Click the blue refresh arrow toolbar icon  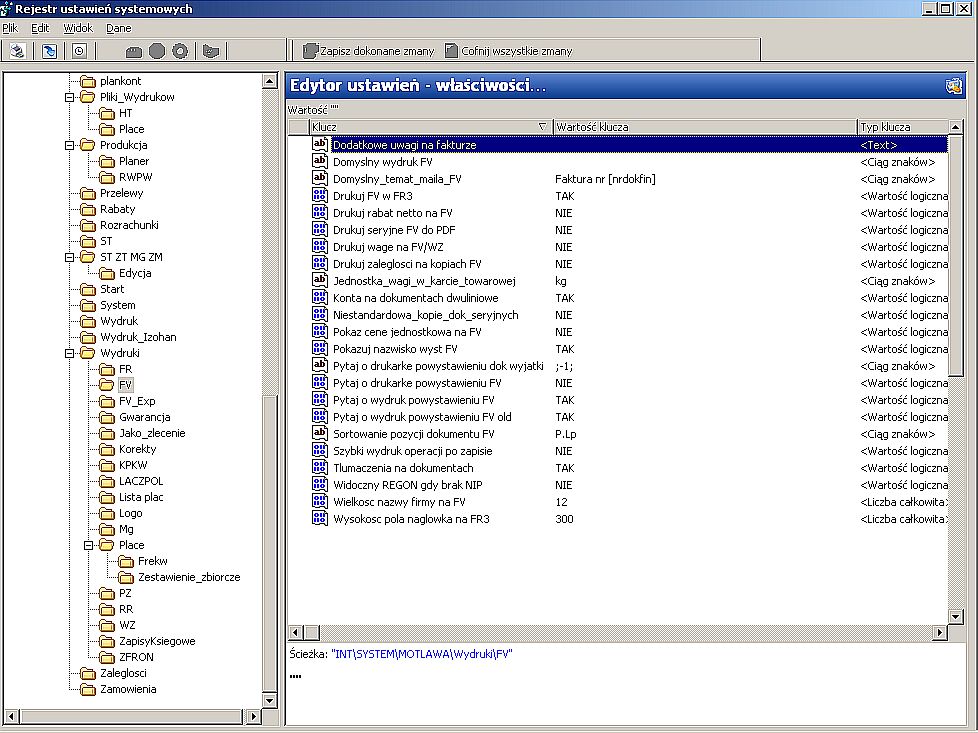(49, 51)
